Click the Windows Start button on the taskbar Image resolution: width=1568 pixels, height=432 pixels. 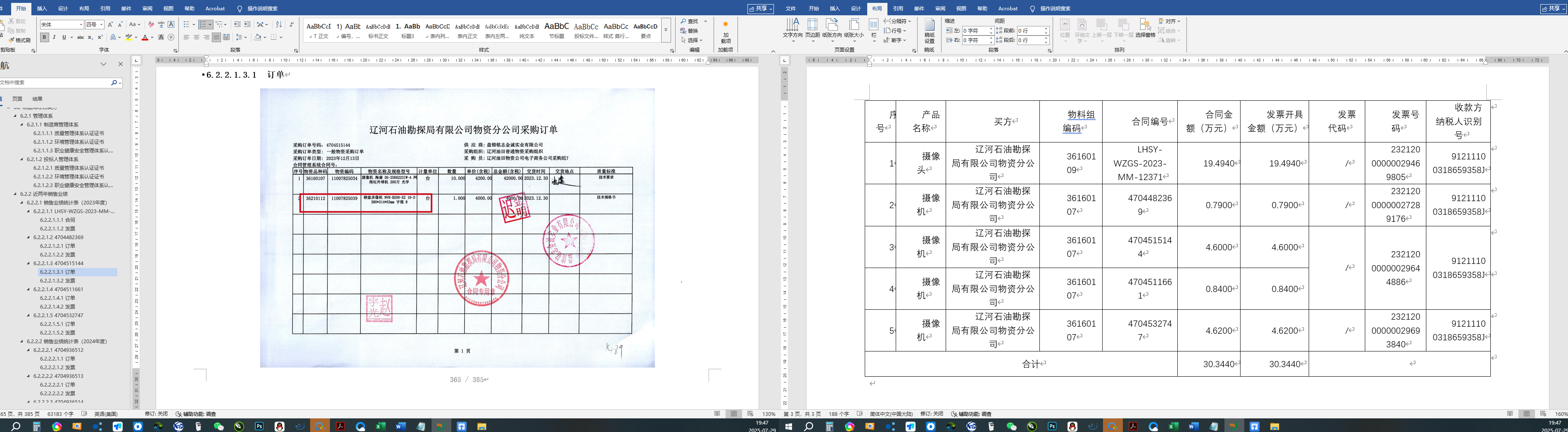tap(788, 427)
